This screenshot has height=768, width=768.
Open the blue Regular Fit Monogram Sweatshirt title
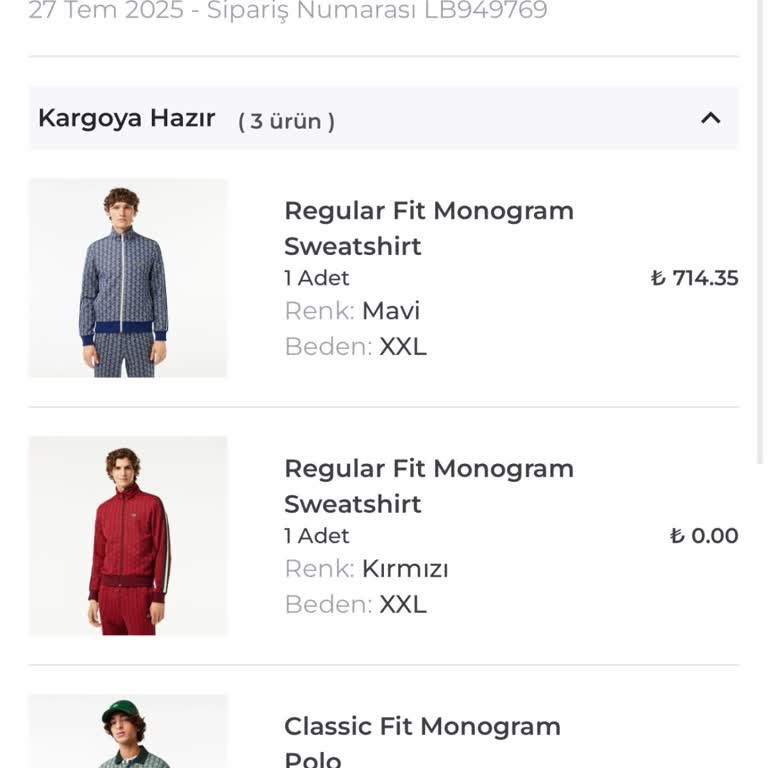[x=428, y=228]
